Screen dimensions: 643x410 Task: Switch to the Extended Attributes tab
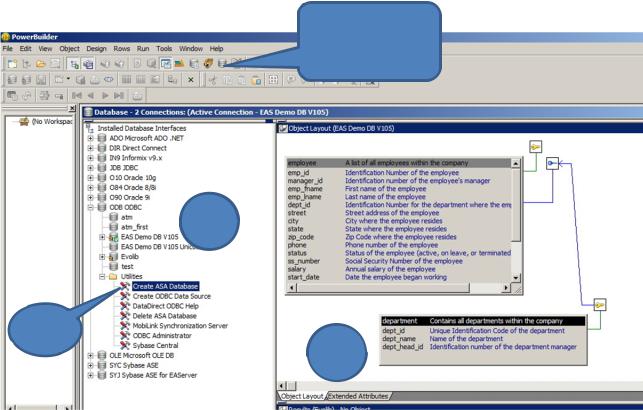(358, 396)
